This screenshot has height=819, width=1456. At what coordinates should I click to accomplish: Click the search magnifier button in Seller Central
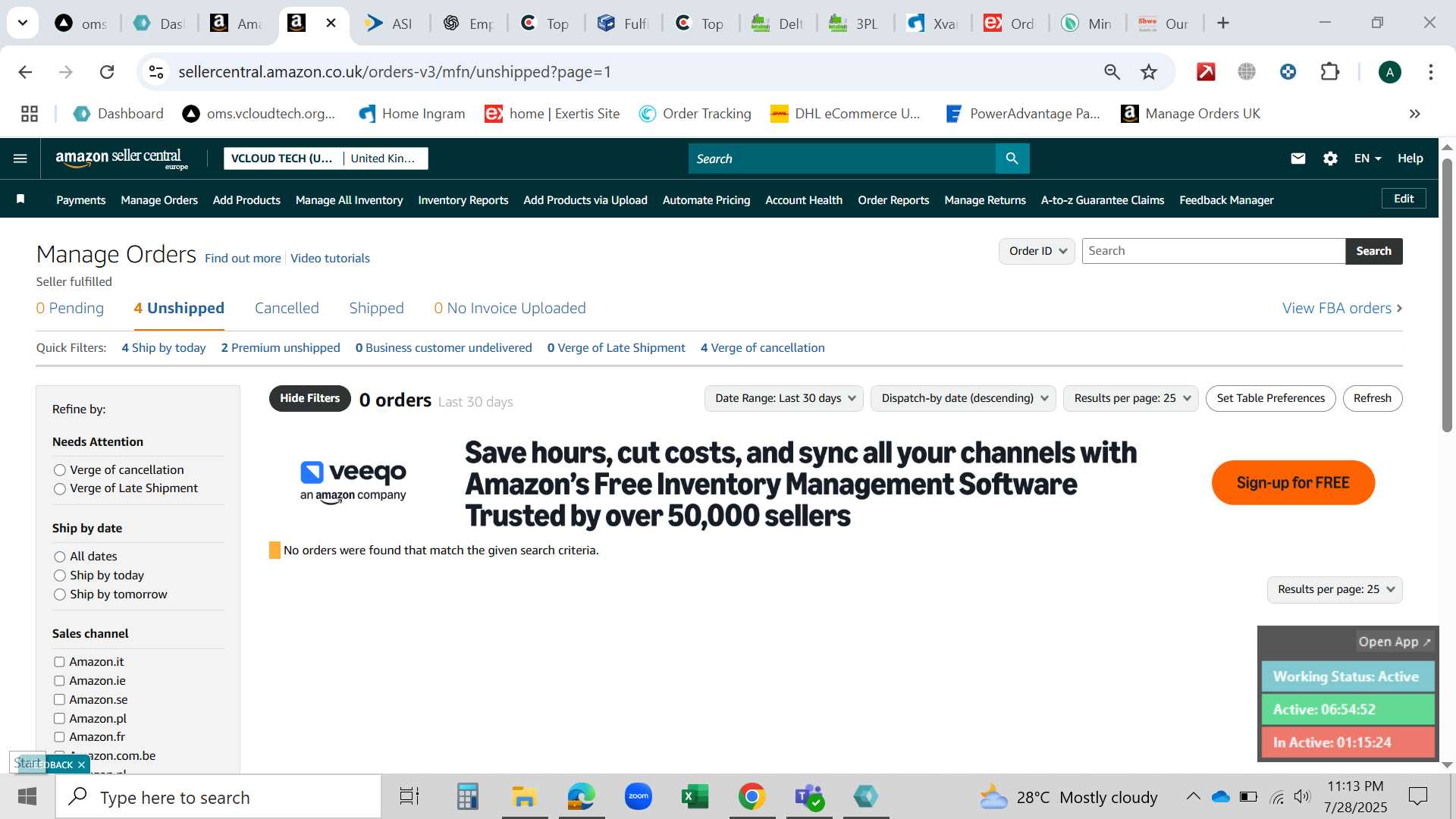pos(1012,158)
